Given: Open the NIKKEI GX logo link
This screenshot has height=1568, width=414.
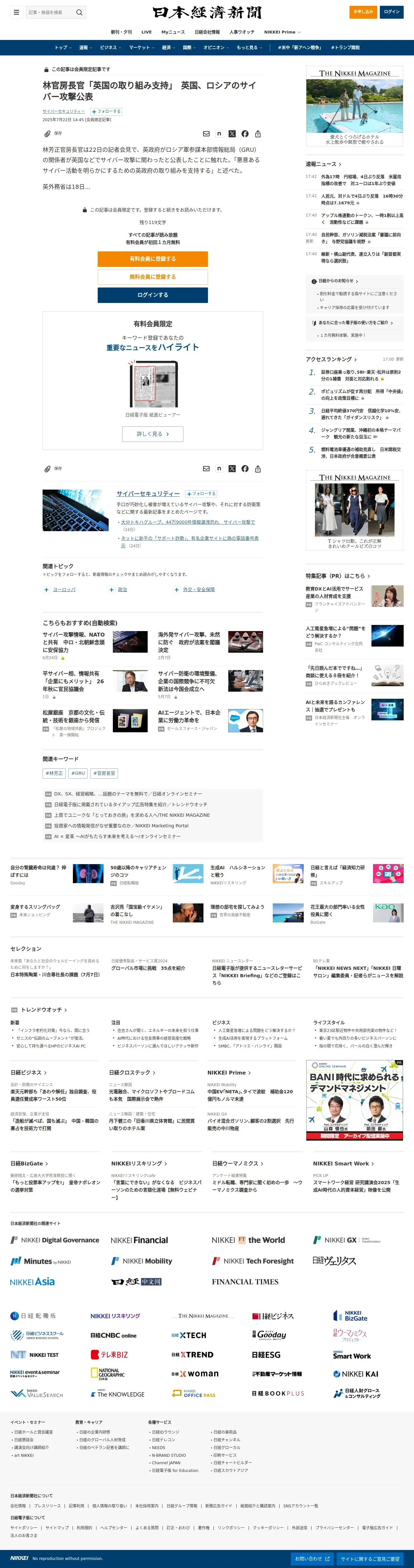Looking at the screenshot, I should pos(346,1240).
